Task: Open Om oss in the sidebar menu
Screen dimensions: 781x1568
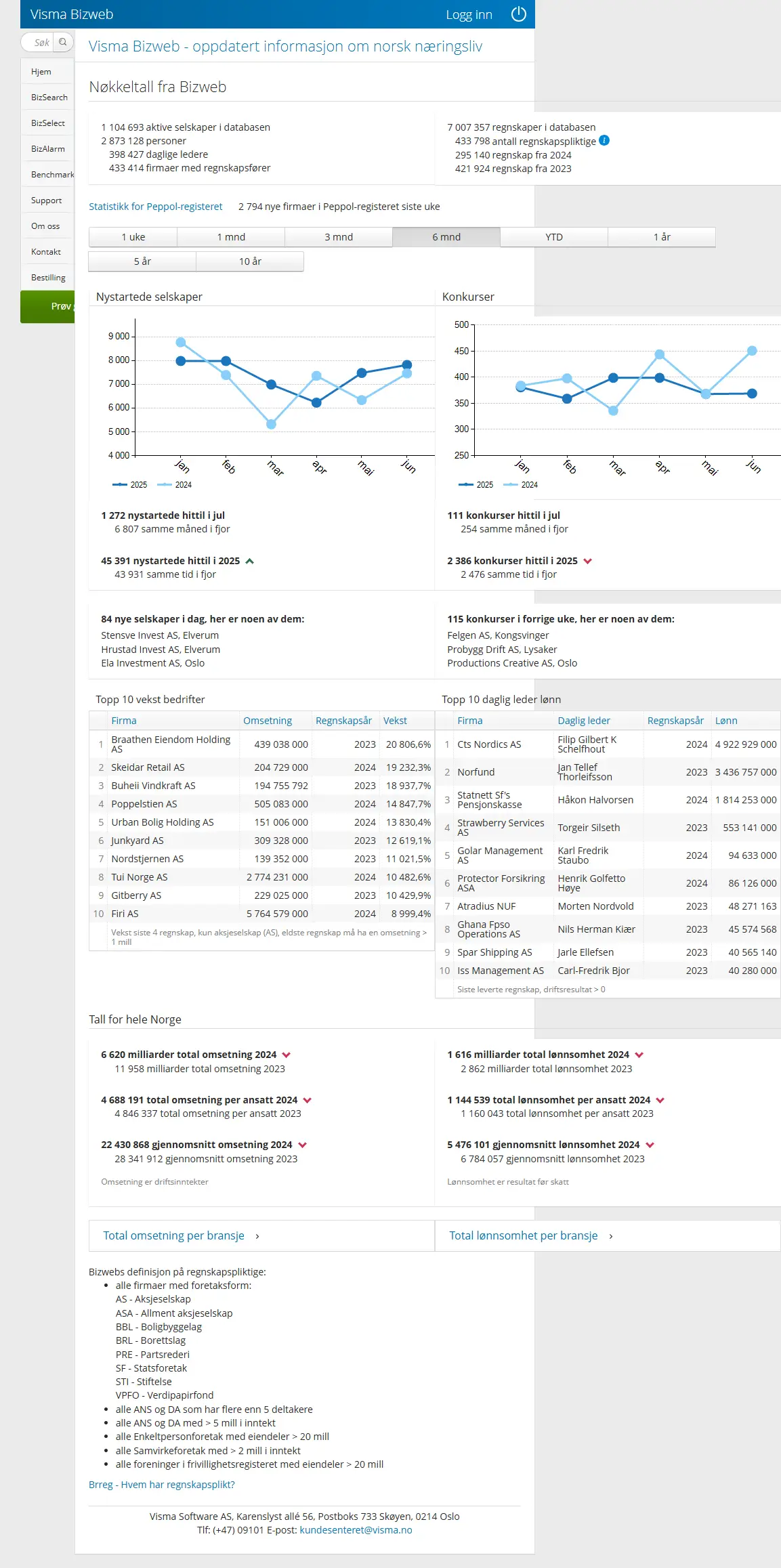Action: point(47,226)
